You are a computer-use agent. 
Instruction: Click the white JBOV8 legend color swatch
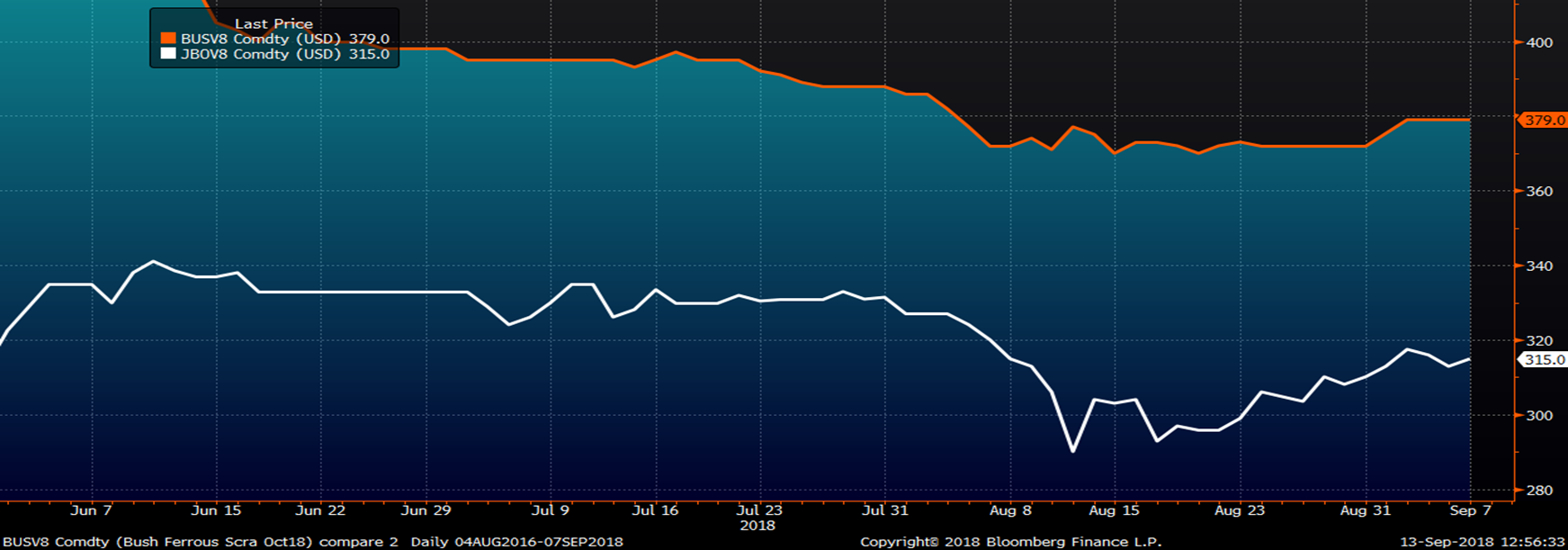(167, 54)
